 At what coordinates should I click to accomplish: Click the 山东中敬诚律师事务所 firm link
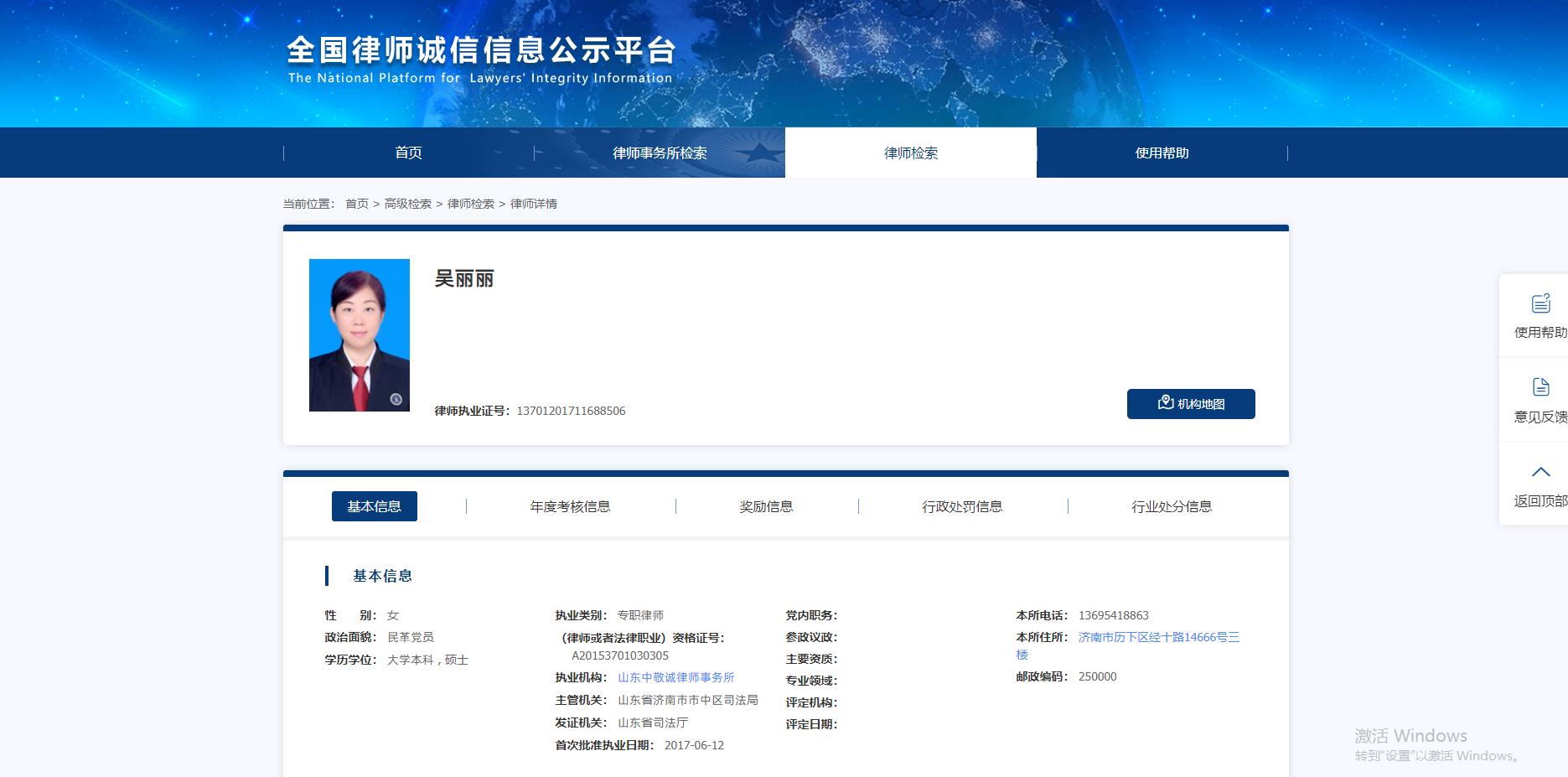[675, 677]
